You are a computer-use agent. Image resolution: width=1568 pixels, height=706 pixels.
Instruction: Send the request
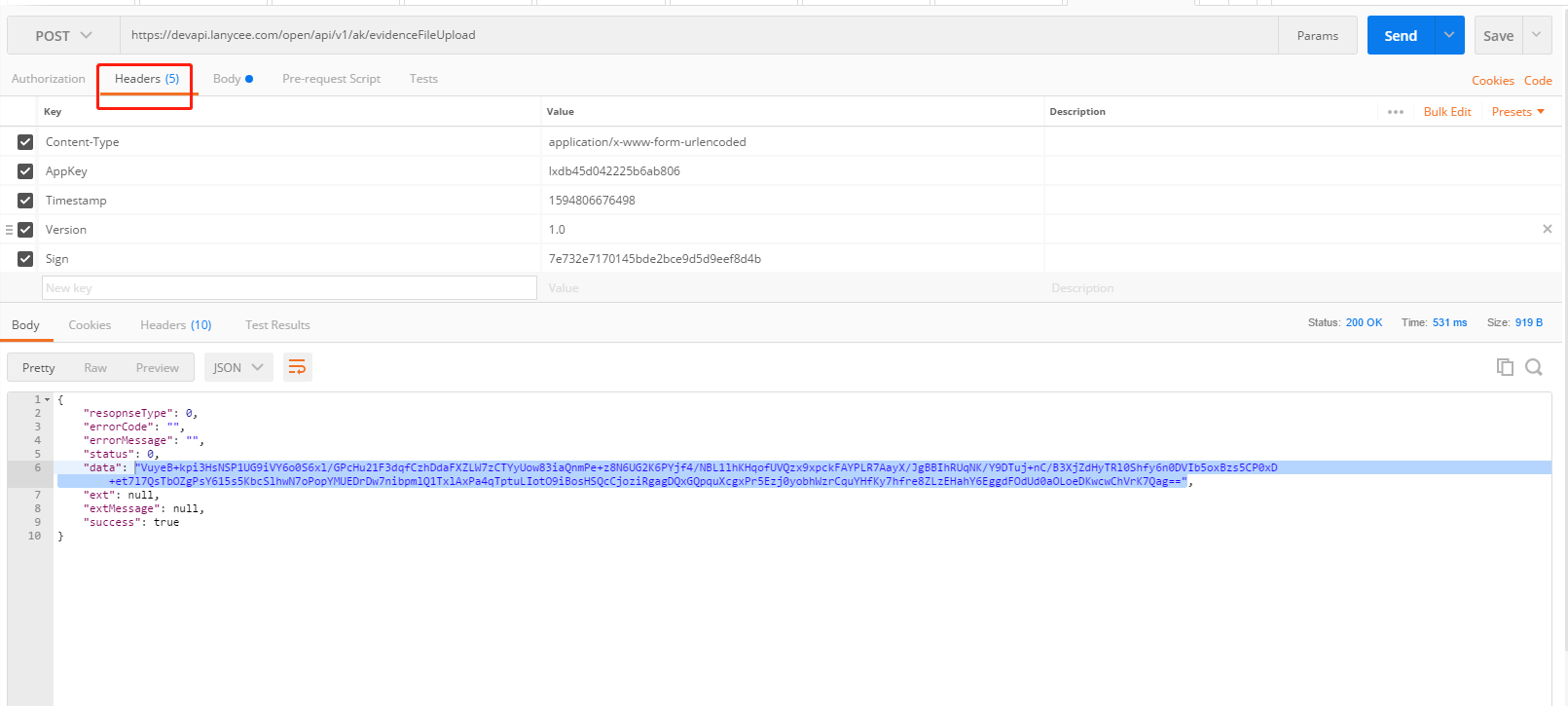[1400, 36]
